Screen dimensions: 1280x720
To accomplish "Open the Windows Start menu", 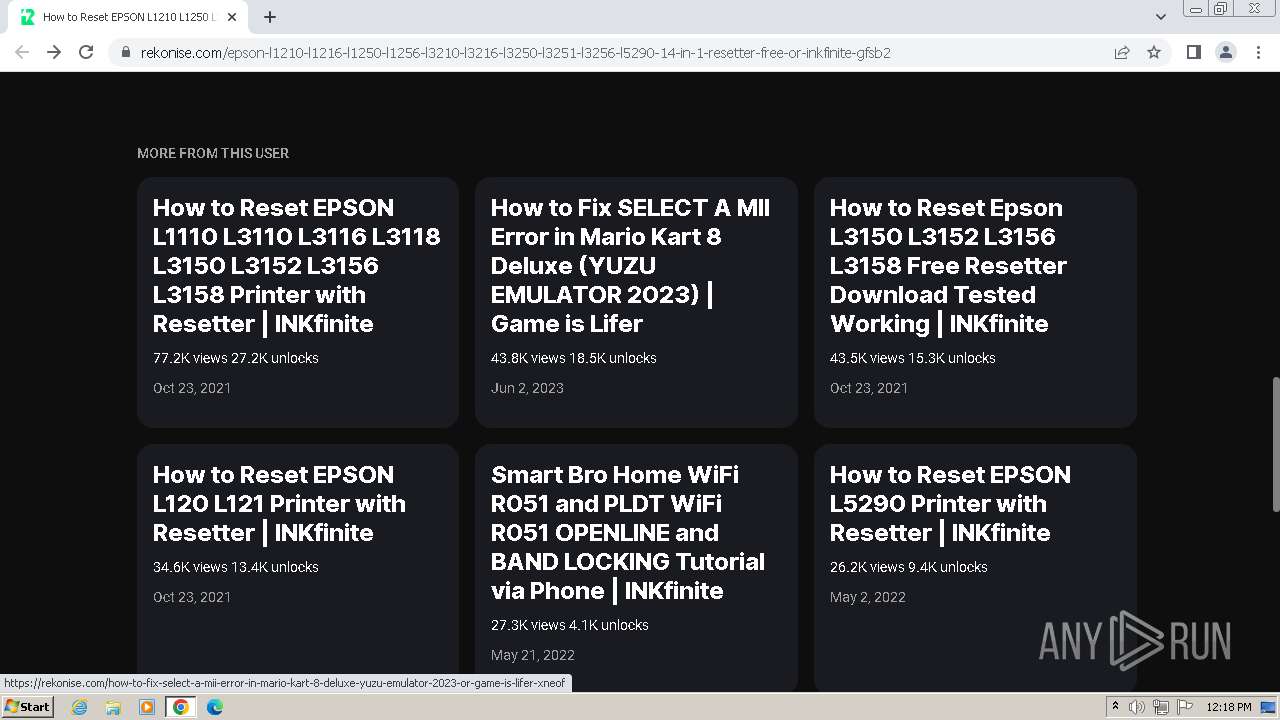I will point(27,706).
